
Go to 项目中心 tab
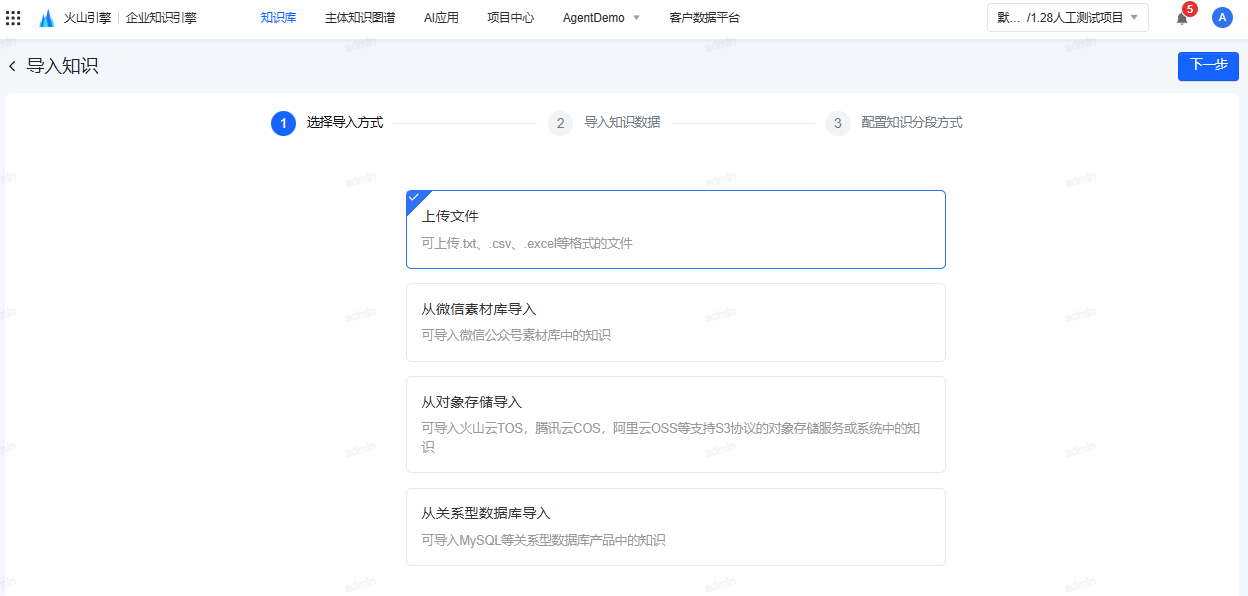coord(511,18)
